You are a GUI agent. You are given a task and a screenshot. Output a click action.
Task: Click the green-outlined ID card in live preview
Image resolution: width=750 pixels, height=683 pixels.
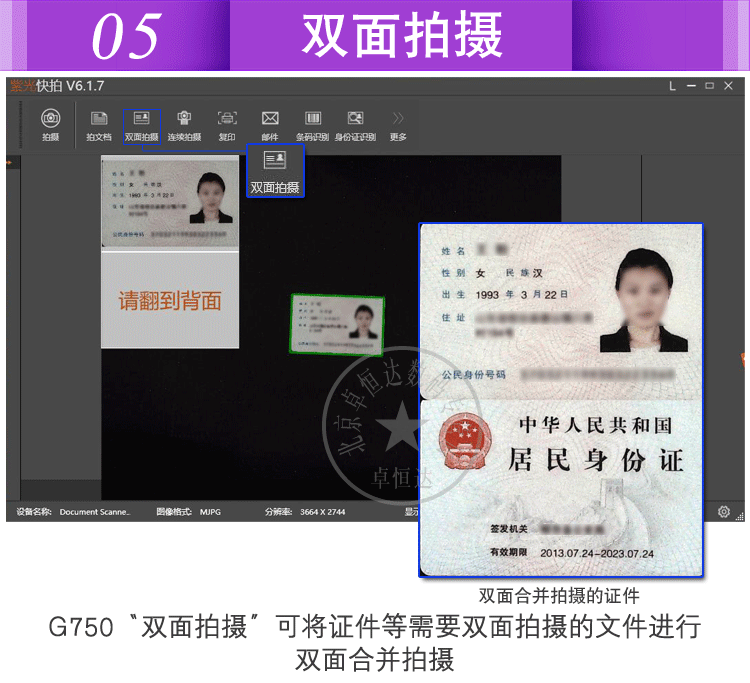(337, 325)
